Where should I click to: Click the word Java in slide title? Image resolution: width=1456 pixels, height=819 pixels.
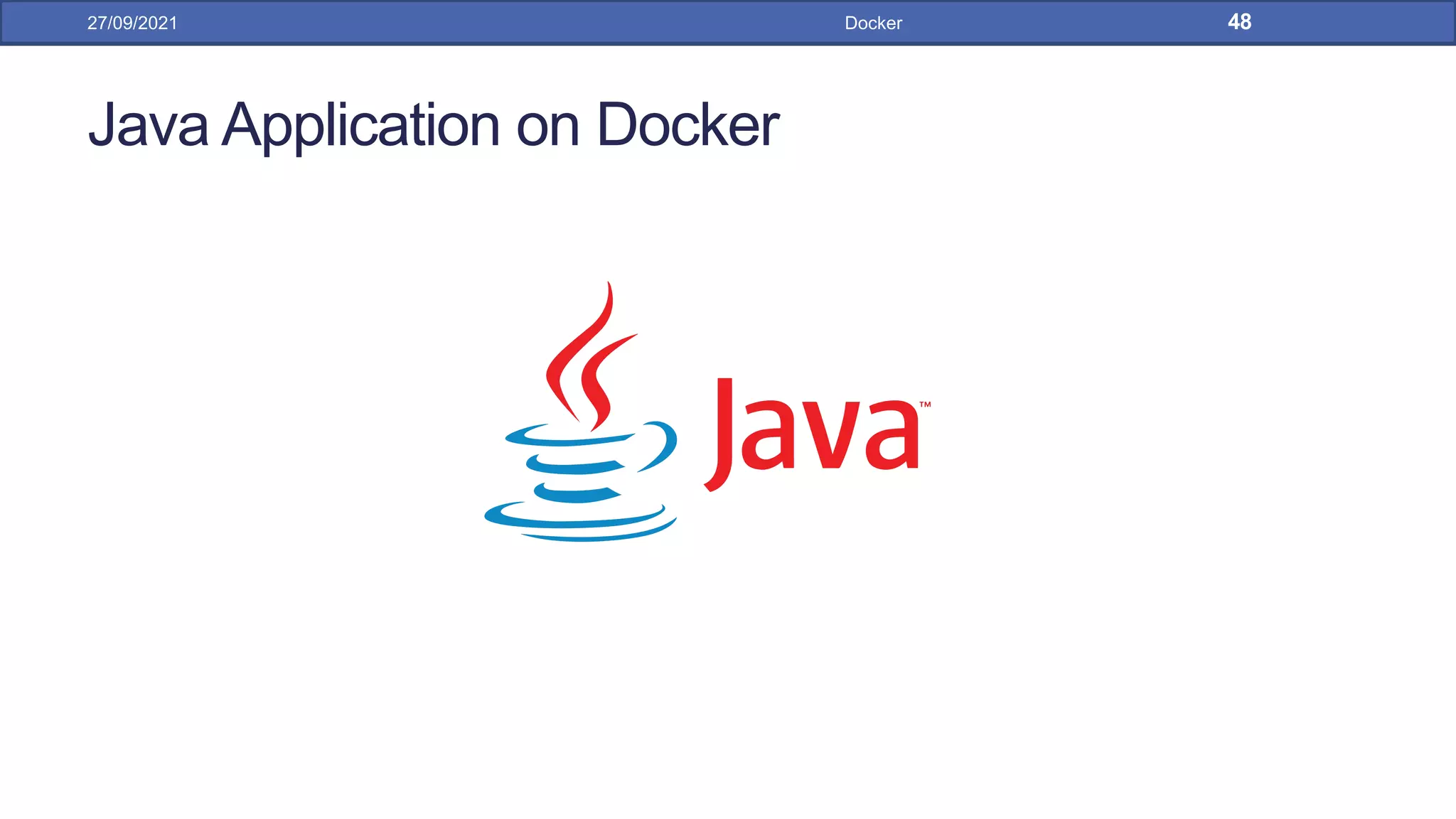click(148, 125)
